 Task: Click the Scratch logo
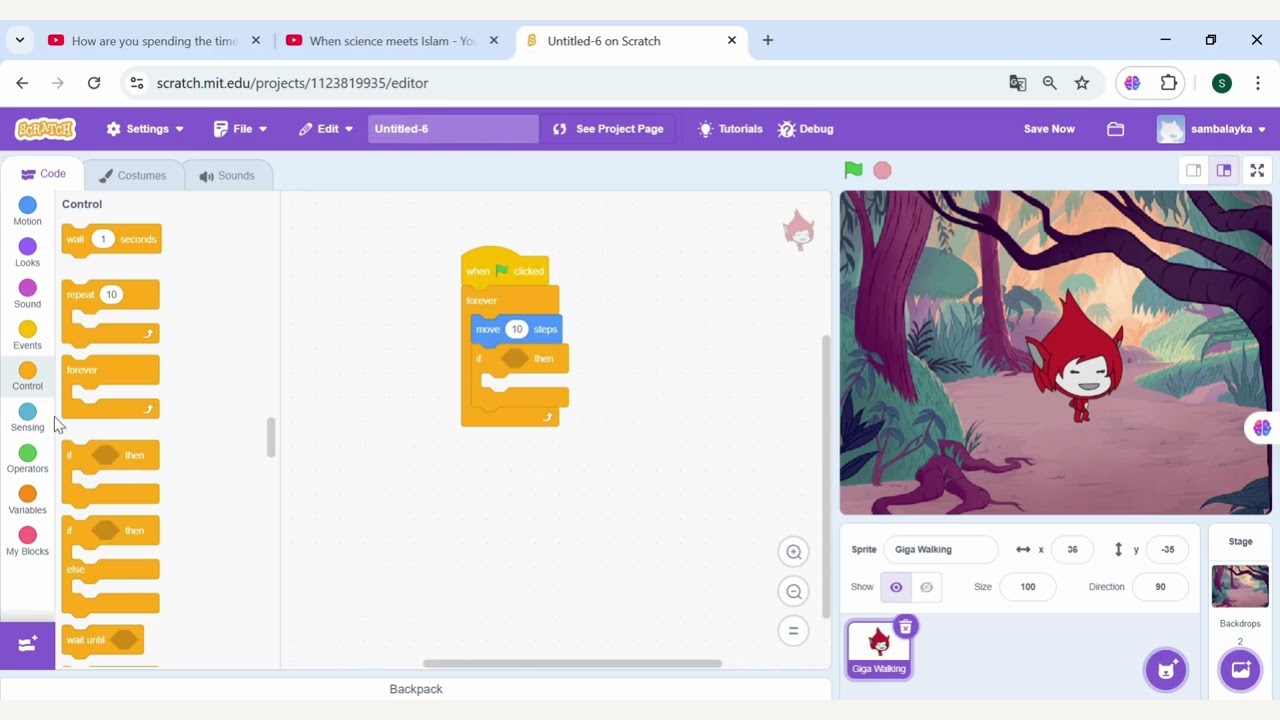(x=45, y=129)
